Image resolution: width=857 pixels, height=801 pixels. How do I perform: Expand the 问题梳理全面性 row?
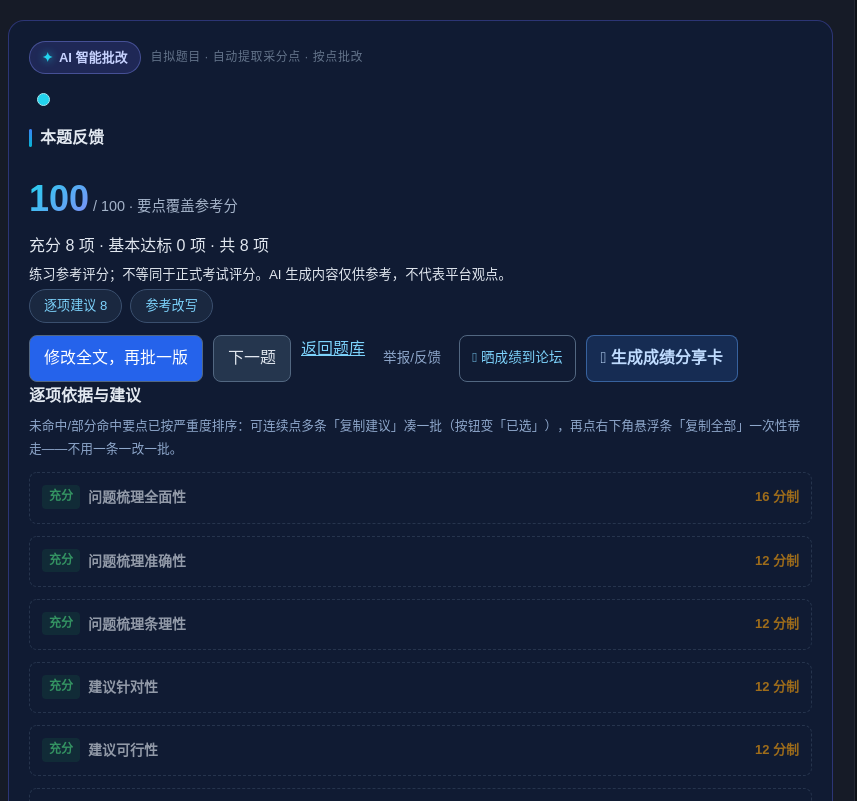pyautogui.click(x=420, y=498)
